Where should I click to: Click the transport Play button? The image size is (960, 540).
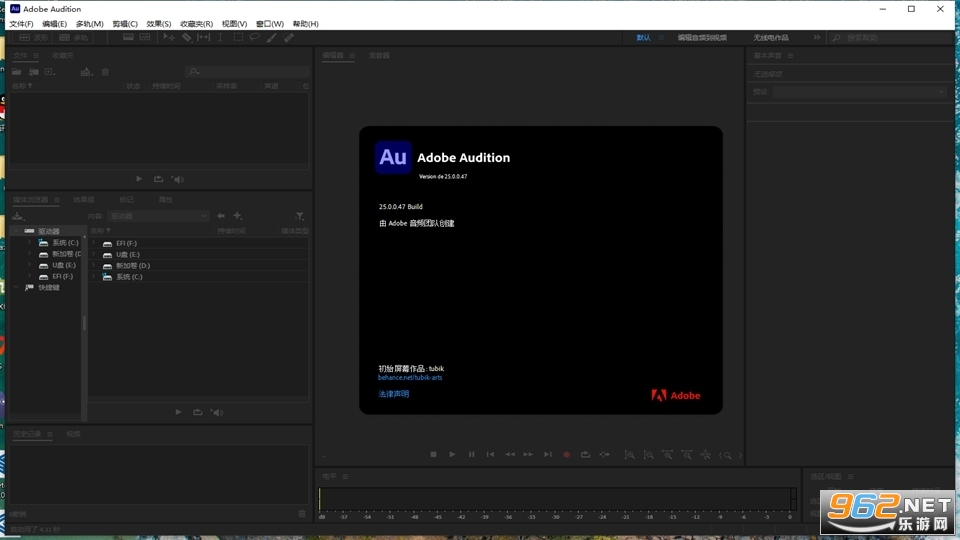pos(452,454)
